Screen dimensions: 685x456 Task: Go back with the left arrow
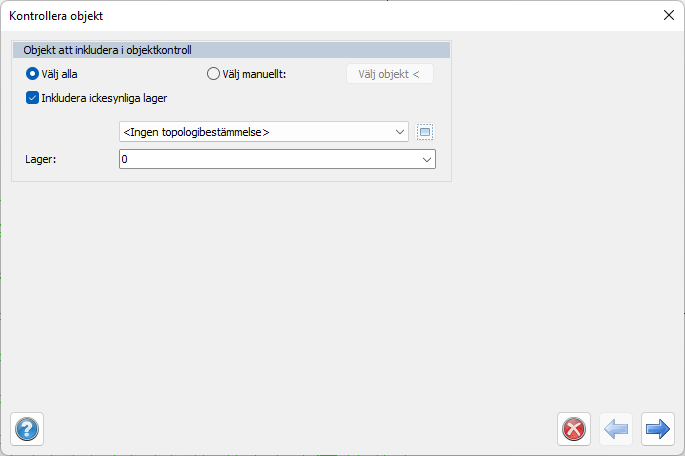click(x=616, y=429)
